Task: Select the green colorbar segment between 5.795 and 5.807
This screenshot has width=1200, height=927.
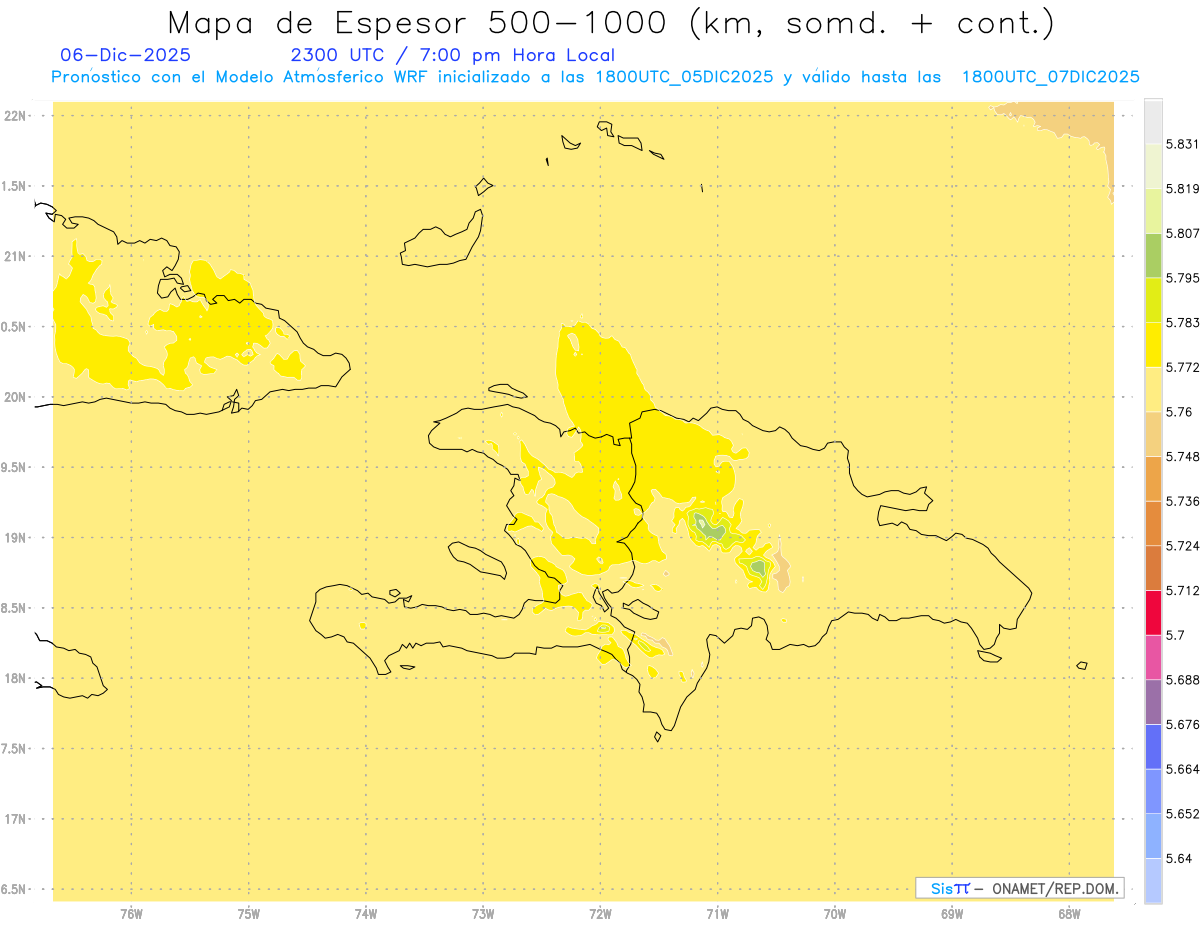Action: coord(1153,255)
